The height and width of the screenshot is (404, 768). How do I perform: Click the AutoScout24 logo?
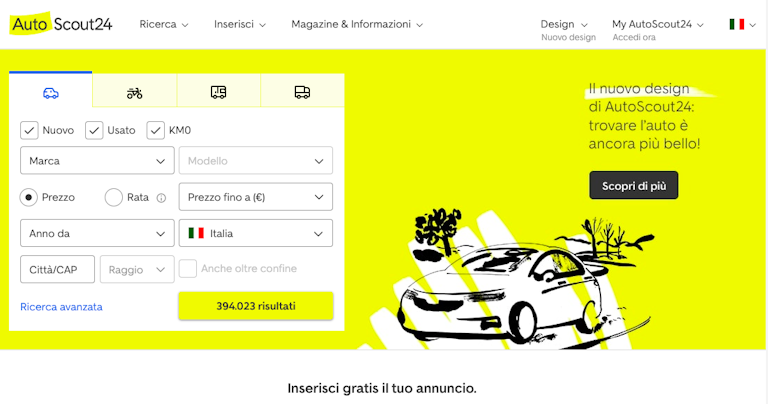(x=61, y=24)
